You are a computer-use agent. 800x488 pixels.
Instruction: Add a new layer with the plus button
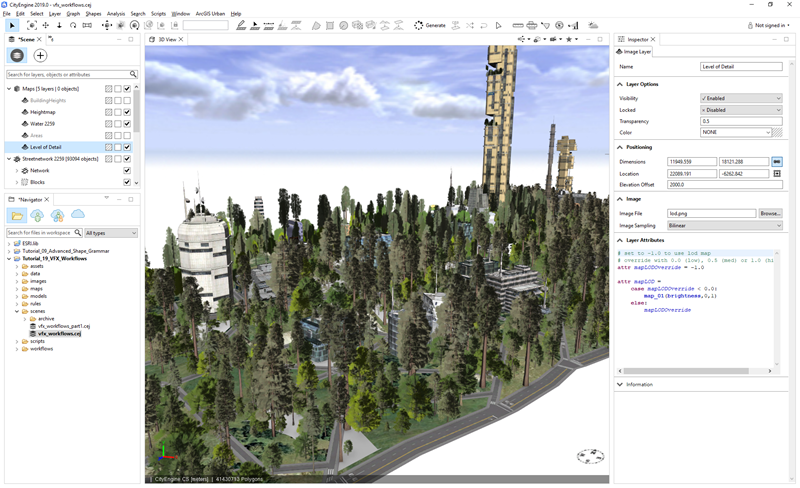point(40,56)
